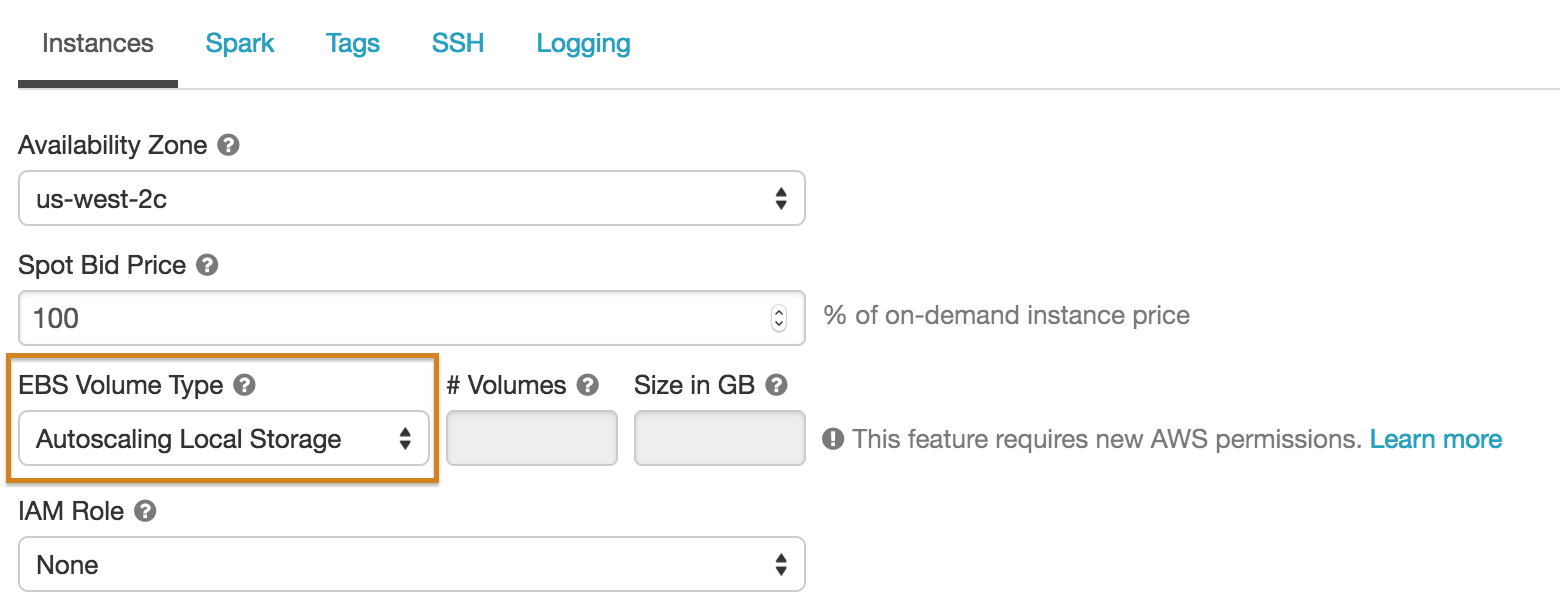1560x616 pixels.
Task: Click into the Spot Bid Price field
Action: point(390,318)
